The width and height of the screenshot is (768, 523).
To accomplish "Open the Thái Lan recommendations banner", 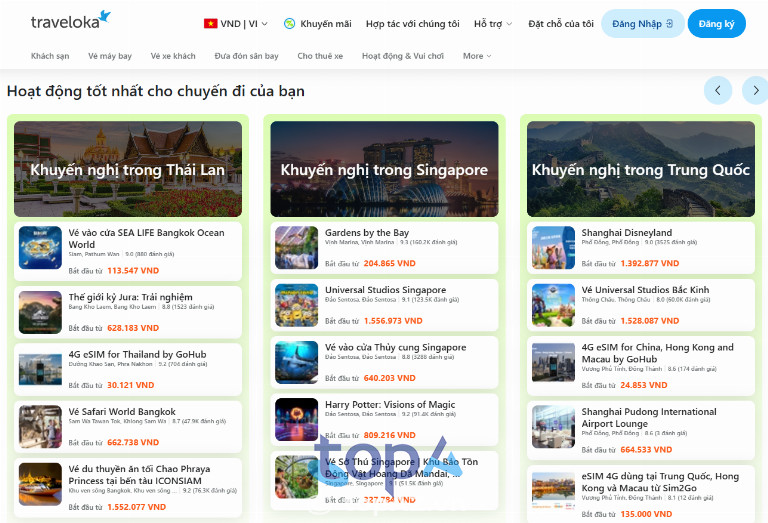I will pos(128,169).
